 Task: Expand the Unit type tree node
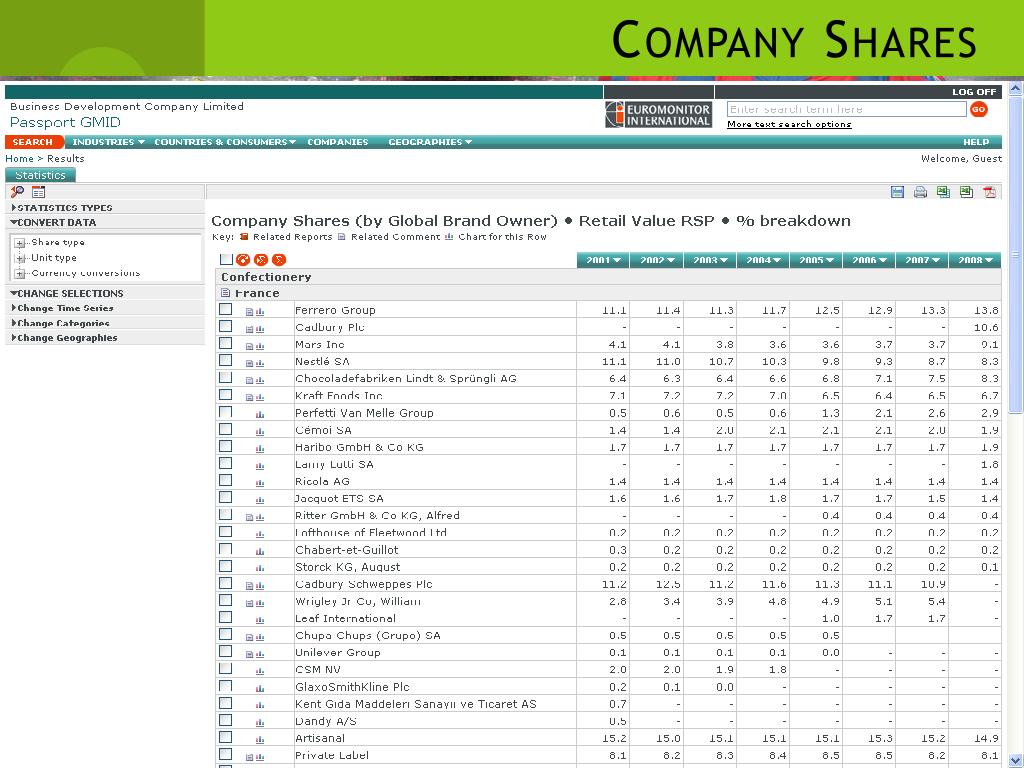pyautogui.click(x=20, y=259)
